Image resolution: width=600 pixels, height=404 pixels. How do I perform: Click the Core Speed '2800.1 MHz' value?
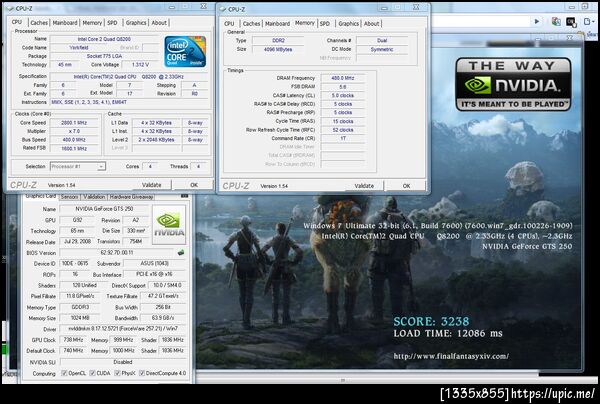point(74,123)
